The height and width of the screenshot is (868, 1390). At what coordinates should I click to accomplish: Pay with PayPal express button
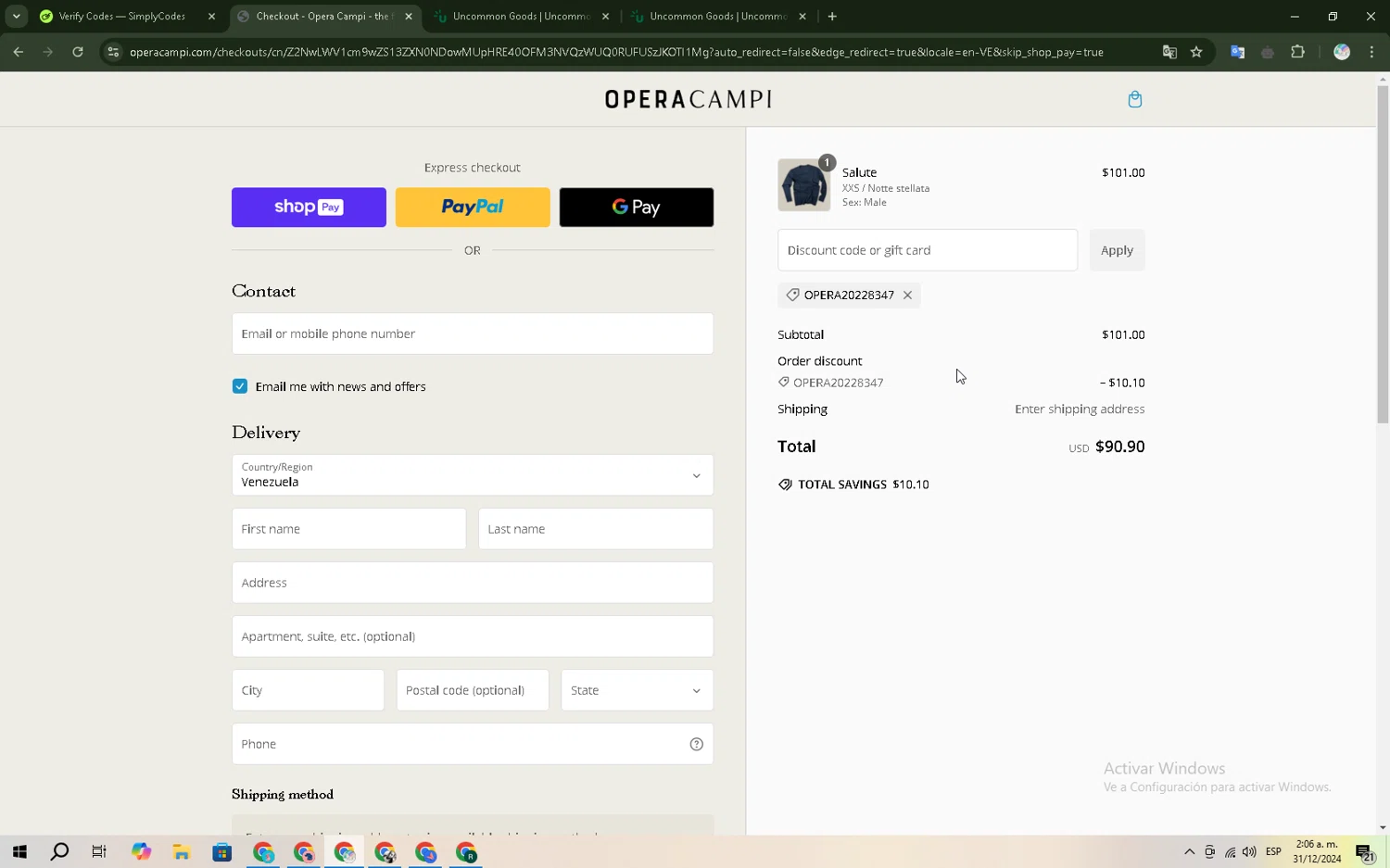pos(473,208)
